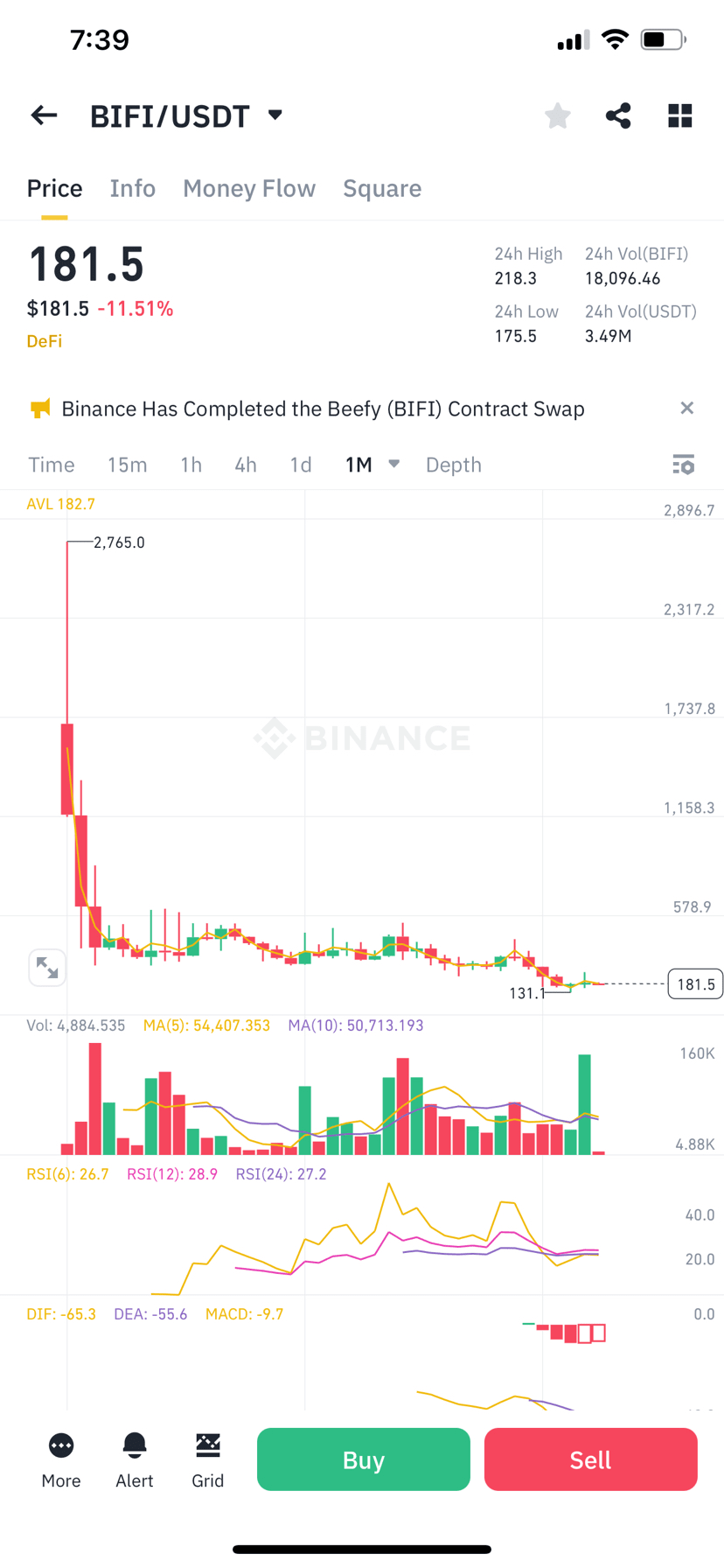Switch to the Money Flow tab
This screenshot has height=1568, width=724.
pos(249,188)
